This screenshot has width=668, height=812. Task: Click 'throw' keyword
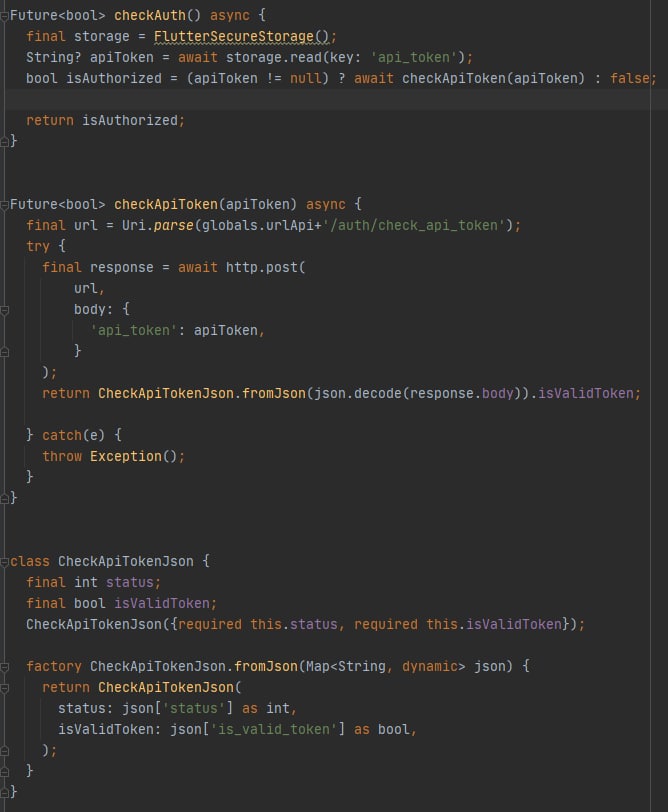(62, 457)
